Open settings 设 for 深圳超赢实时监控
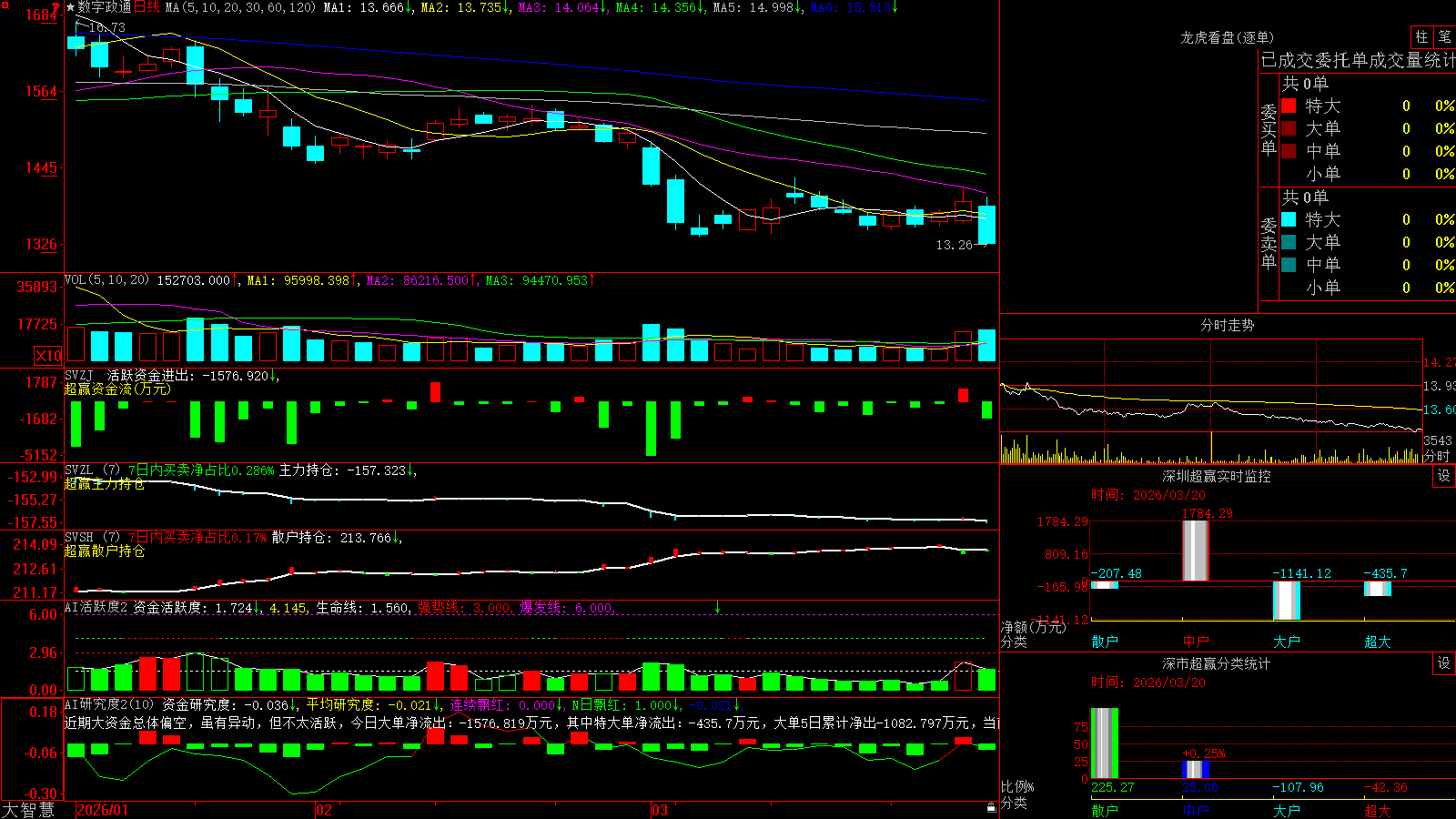Screen dimensions: 1456x819 (x=1444, y=476)
